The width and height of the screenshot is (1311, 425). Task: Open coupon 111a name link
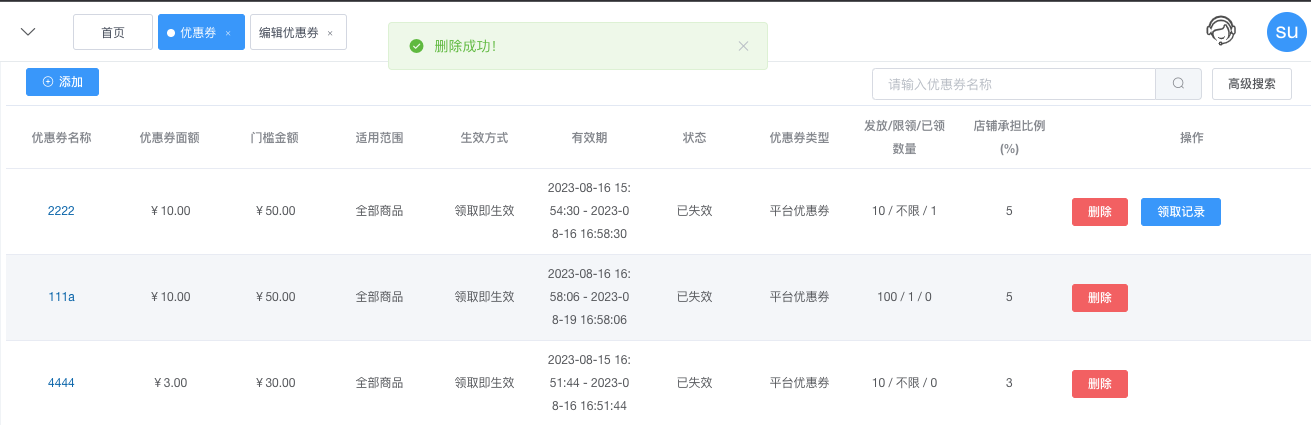[61, 297]
